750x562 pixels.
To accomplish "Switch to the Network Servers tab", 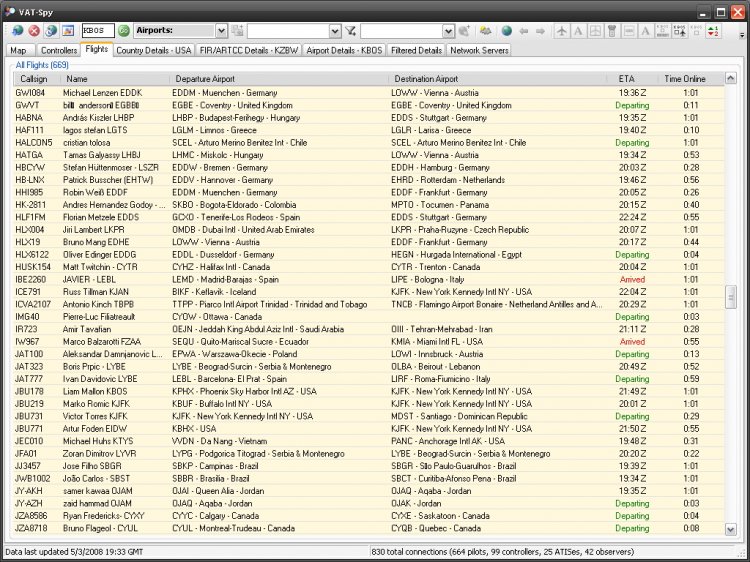I will [479, 50].
